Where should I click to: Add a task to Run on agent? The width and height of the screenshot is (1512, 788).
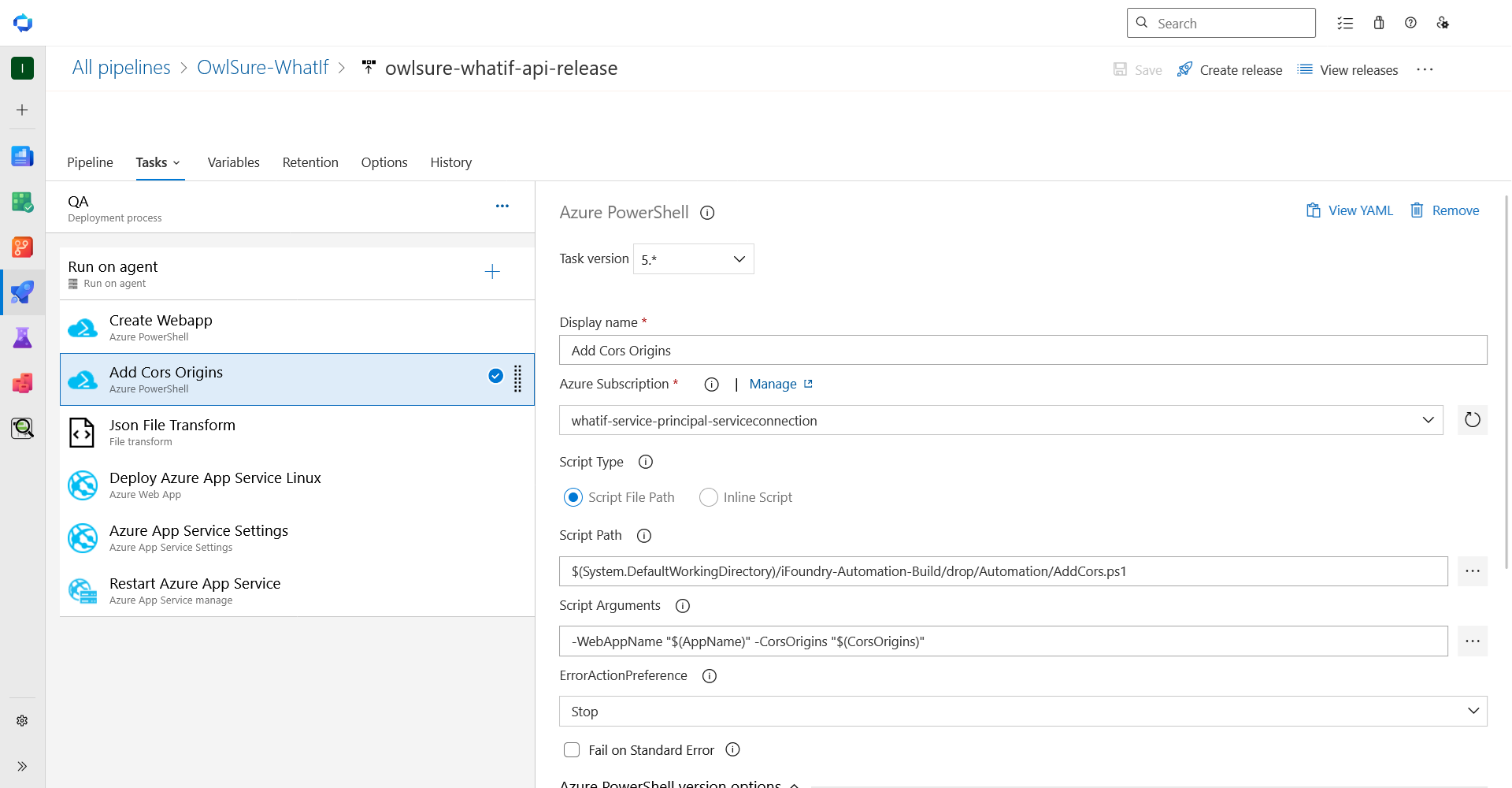492,272
